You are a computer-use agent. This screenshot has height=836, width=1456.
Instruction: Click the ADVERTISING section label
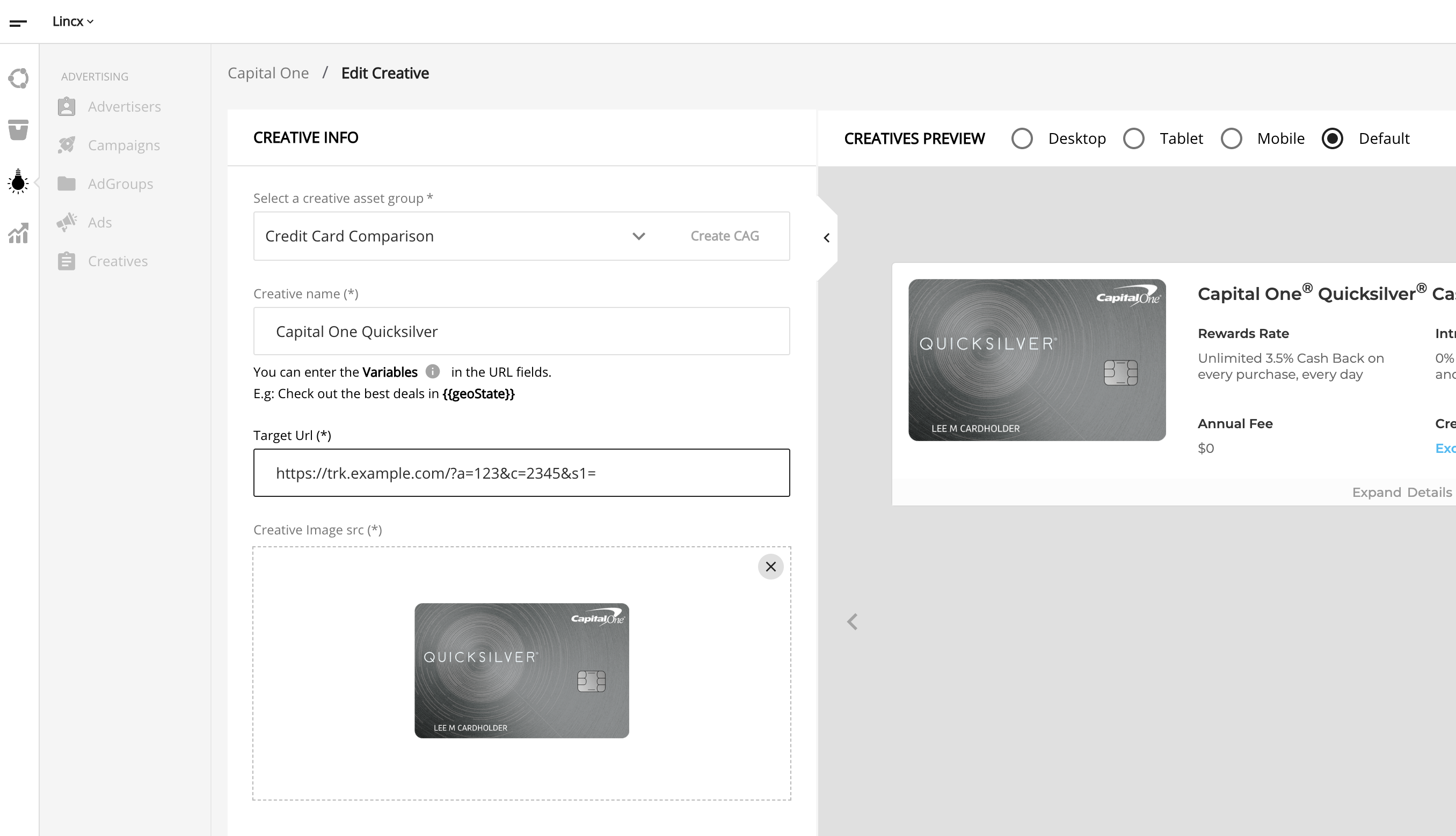click(95, 76)
